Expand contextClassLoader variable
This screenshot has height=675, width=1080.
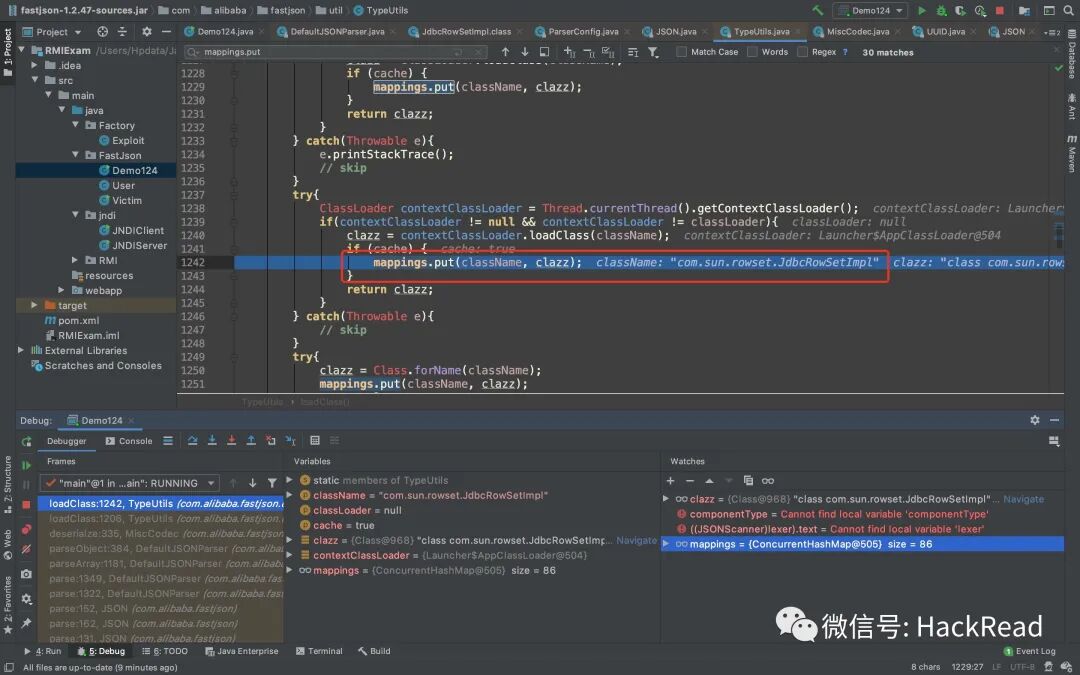(290, 555)
